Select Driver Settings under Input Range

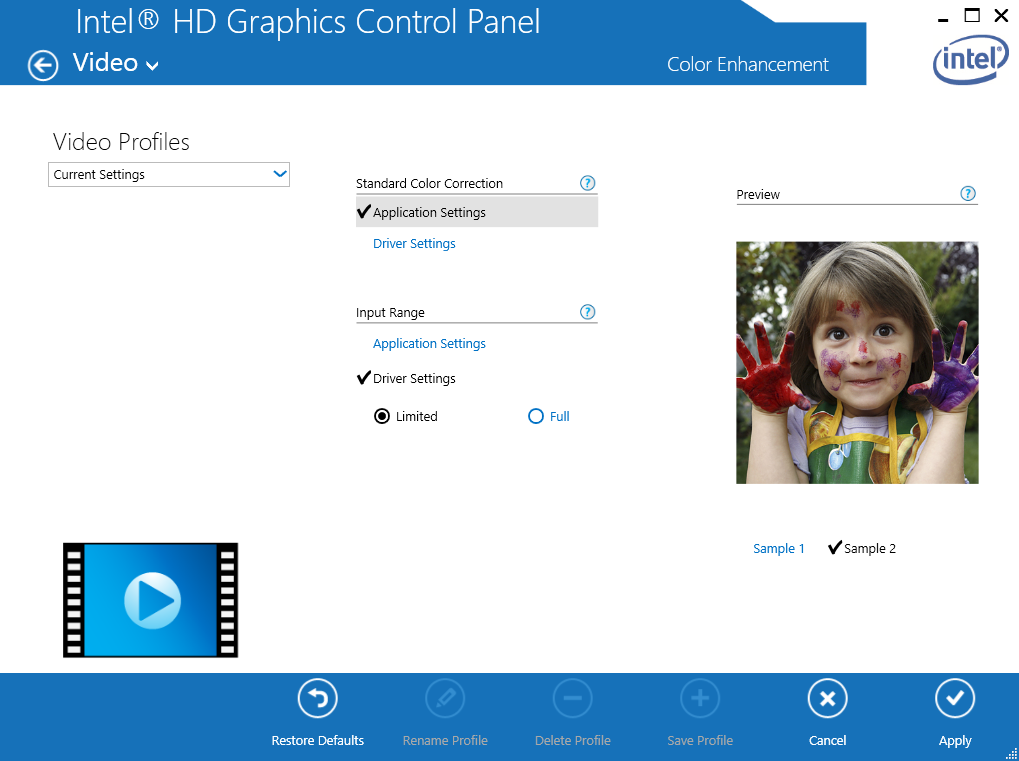414,378
